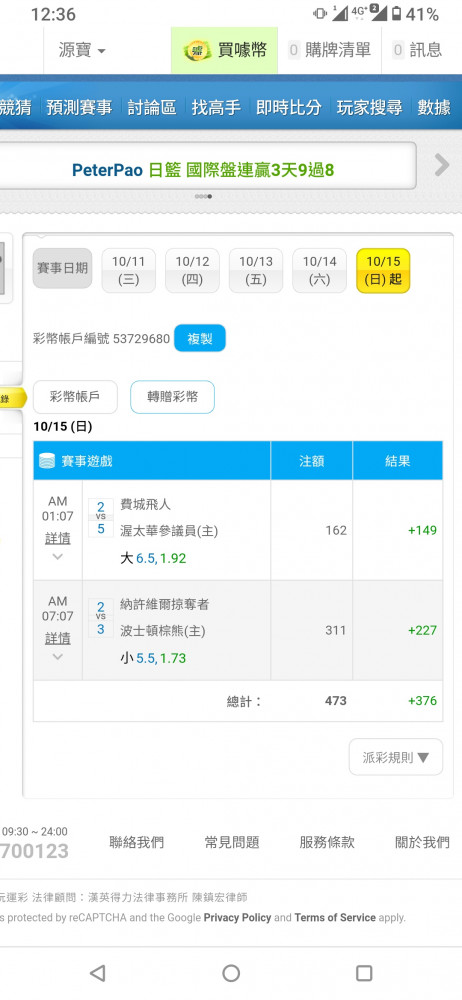Click the 複製 button to copy the account number
The image size is (462, 1000).
pos(200,339)
